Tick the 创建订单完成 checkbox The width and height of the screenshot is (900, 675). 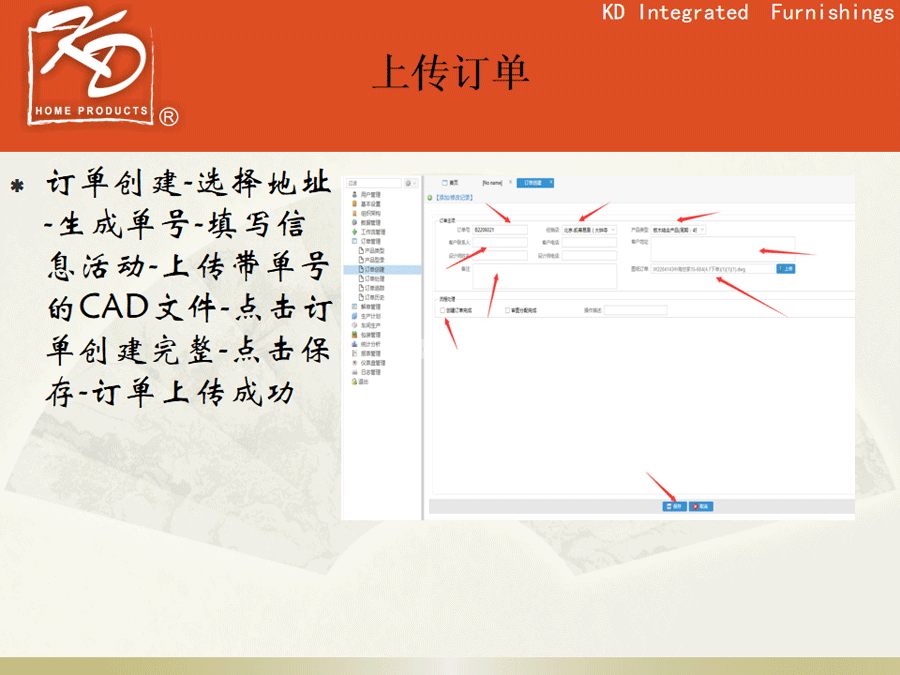443,310
